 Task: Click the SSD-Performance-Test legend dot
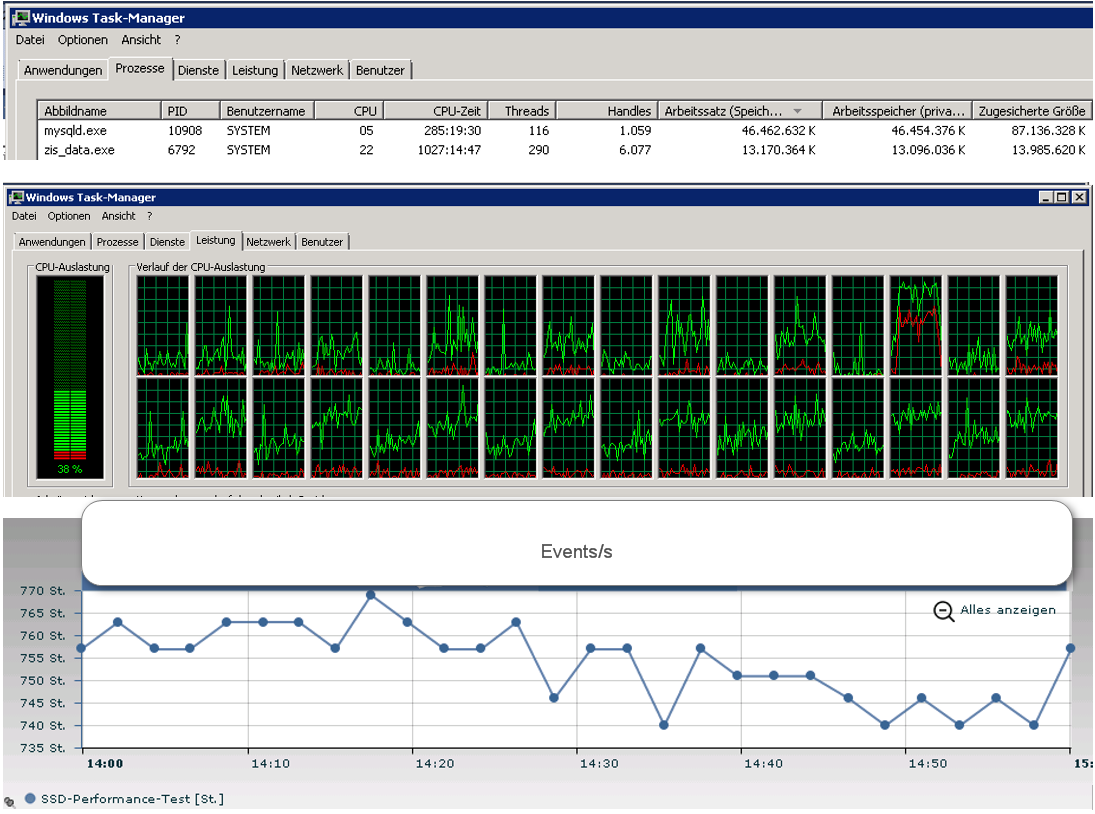(x=29, y=798)
